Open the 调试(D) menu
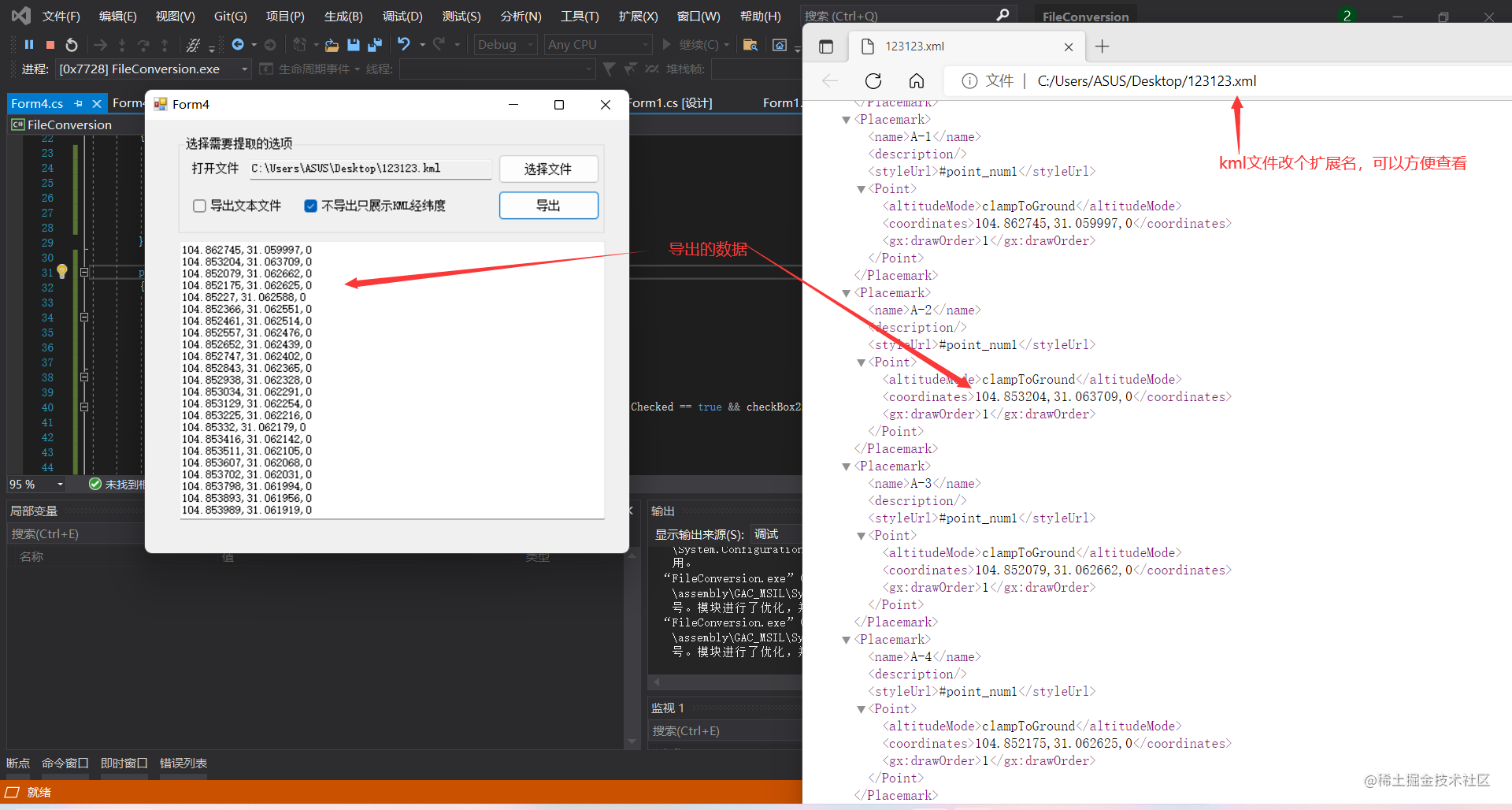 402,16
